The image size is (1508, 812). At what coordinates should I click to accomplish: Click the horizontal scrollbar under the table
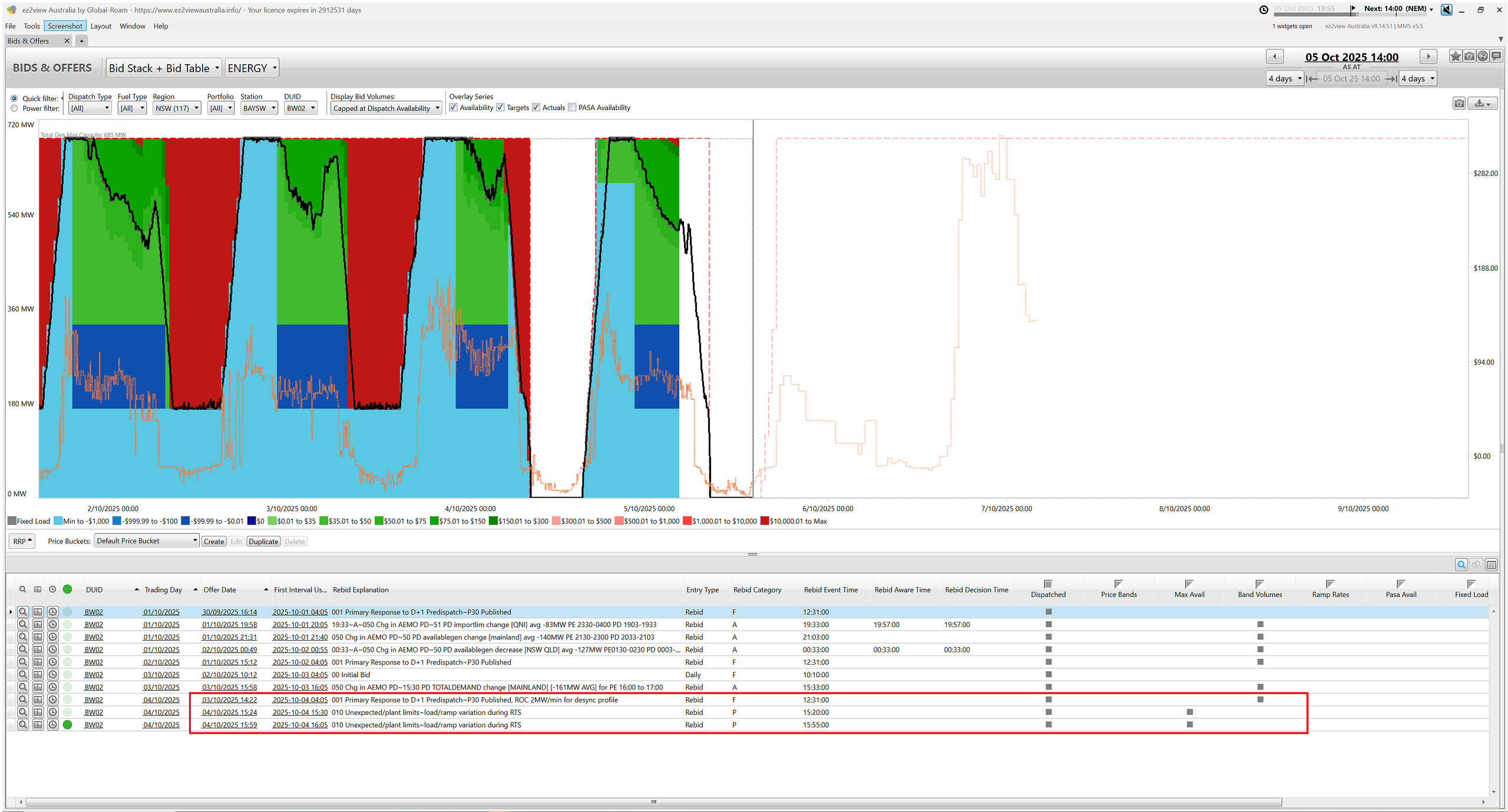point(653,802)
